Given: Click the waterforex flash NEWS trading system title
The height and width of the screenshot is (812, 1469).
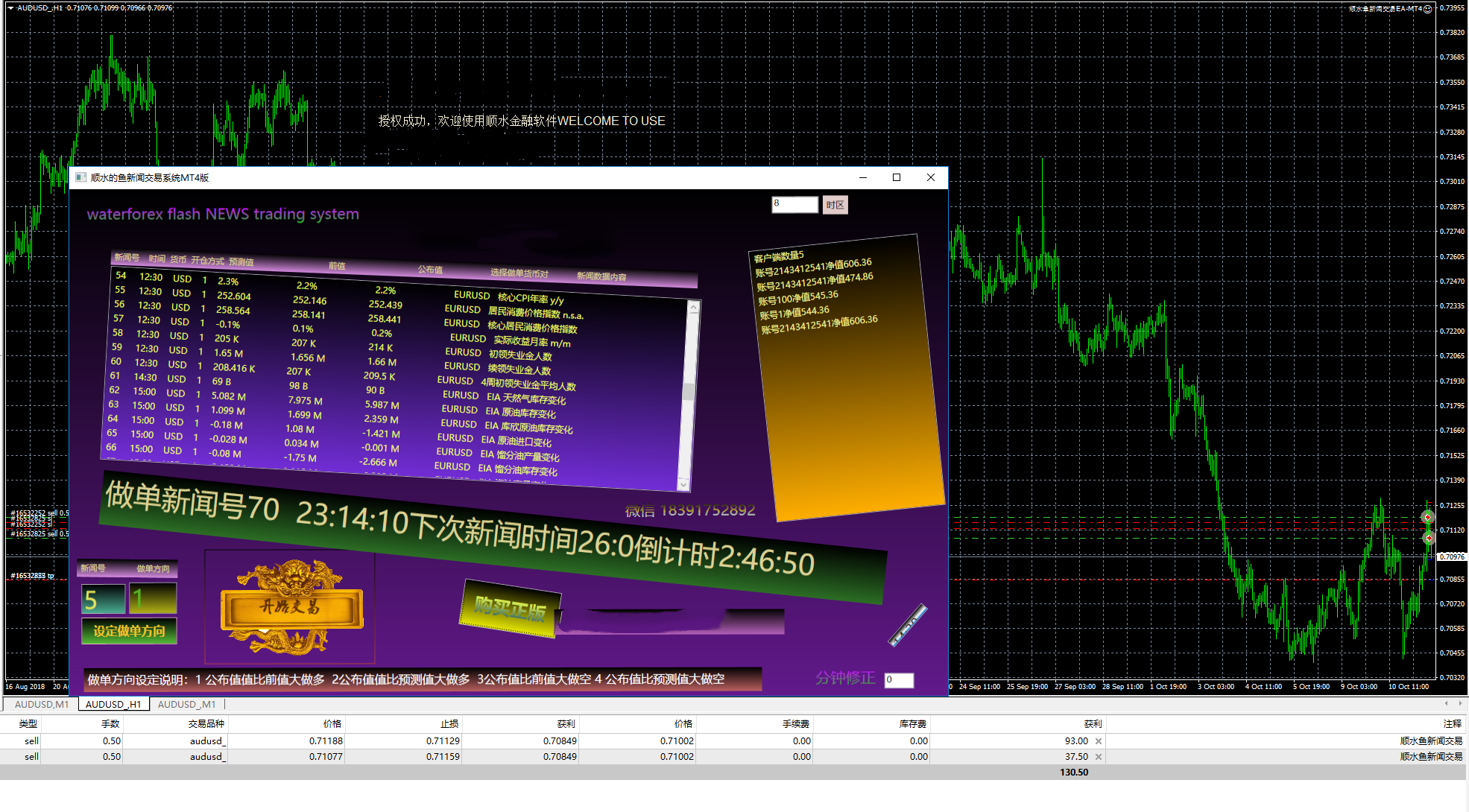Looking at the screenshot, I should coord(223,215).
